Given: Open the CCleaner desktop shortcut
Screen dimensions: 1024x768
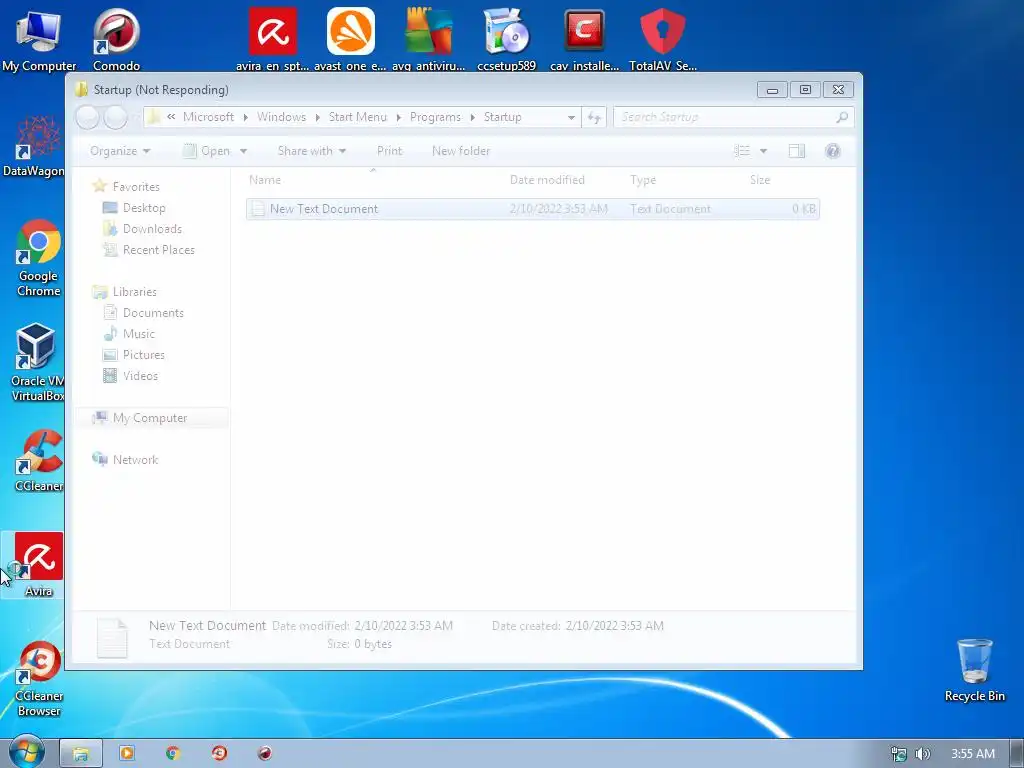Looking at the screenshot, I should pos(39,461).
